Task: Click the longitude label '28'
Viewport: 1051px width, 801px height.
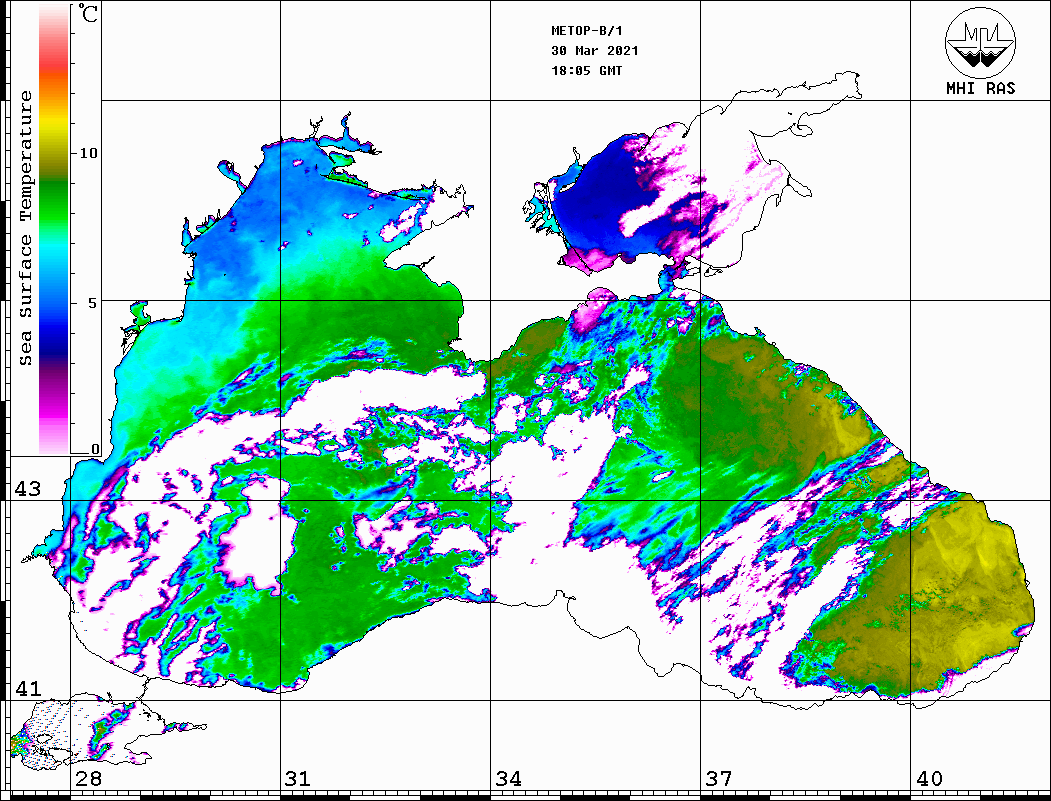Action: [x=88, y=778]
